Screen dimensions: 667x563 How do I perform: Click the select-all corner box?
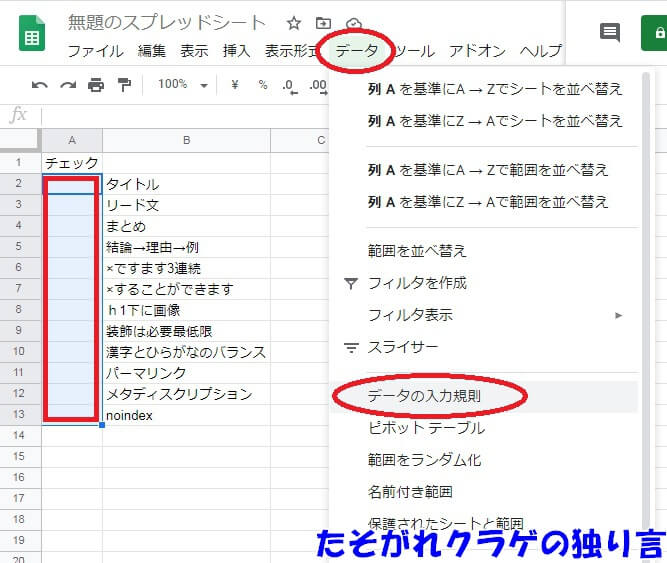click(20, 140)
